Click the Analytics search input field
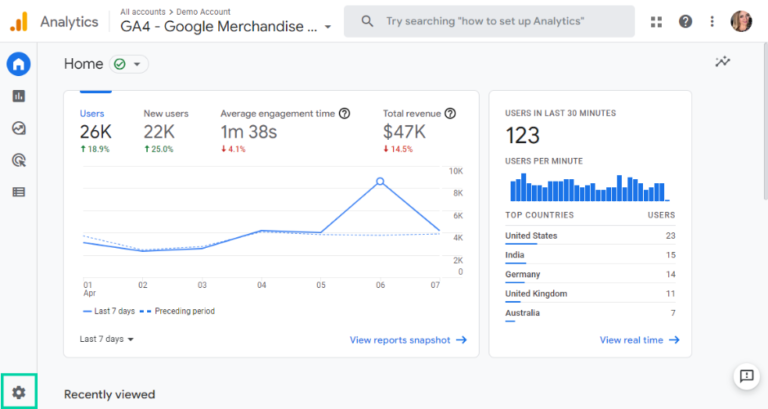Image resolution: width=768 pixels, height=409 pixels. (489, 22)
